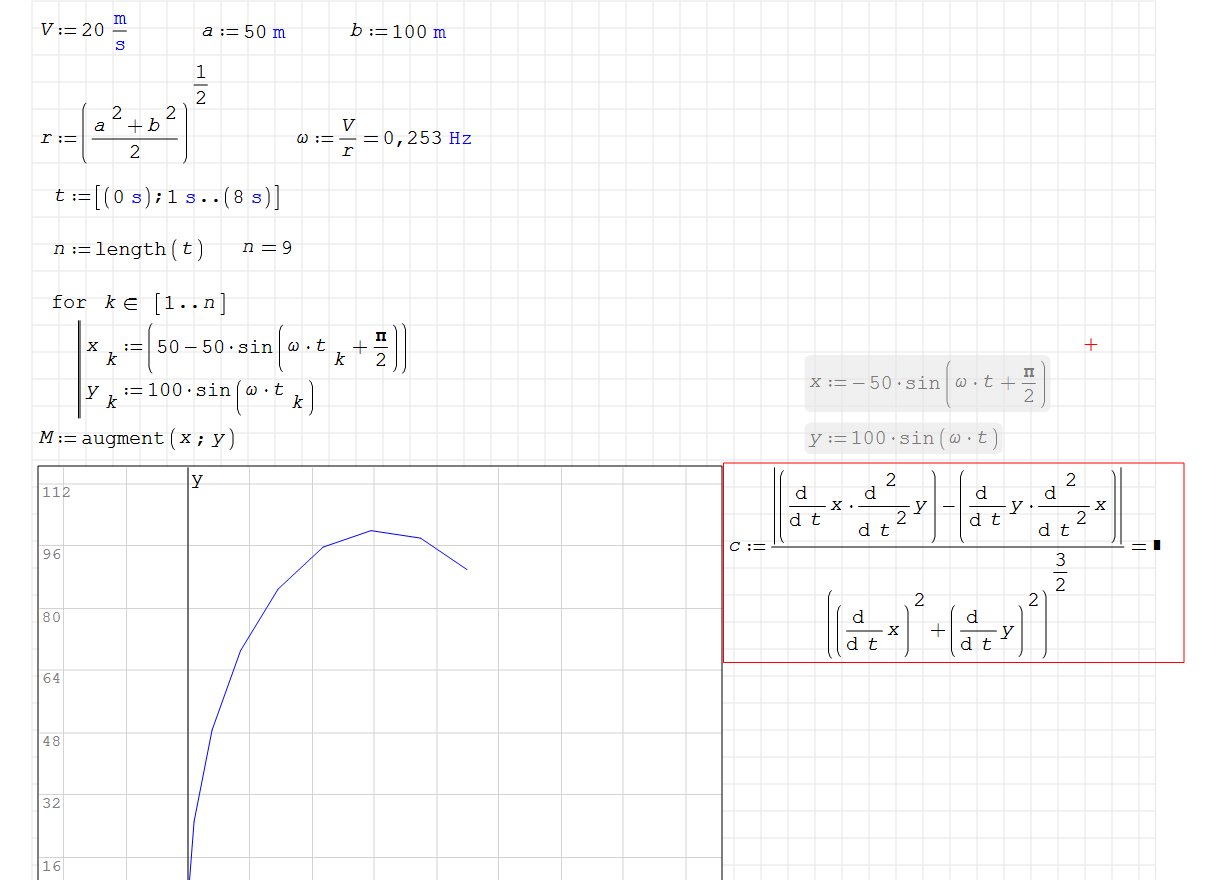Click the red plus cursor marker

[x=1091, y=345]
